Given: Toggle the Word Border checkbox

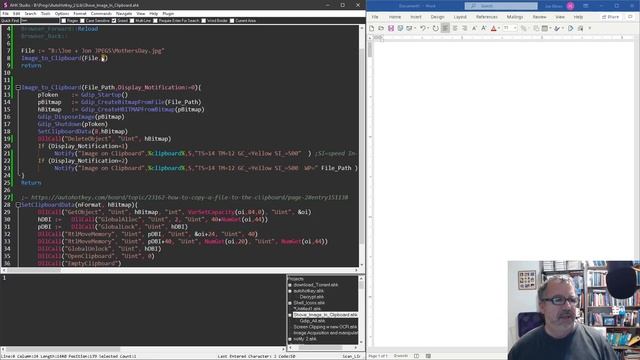Looking at the screenshot, I should [204, 20].
